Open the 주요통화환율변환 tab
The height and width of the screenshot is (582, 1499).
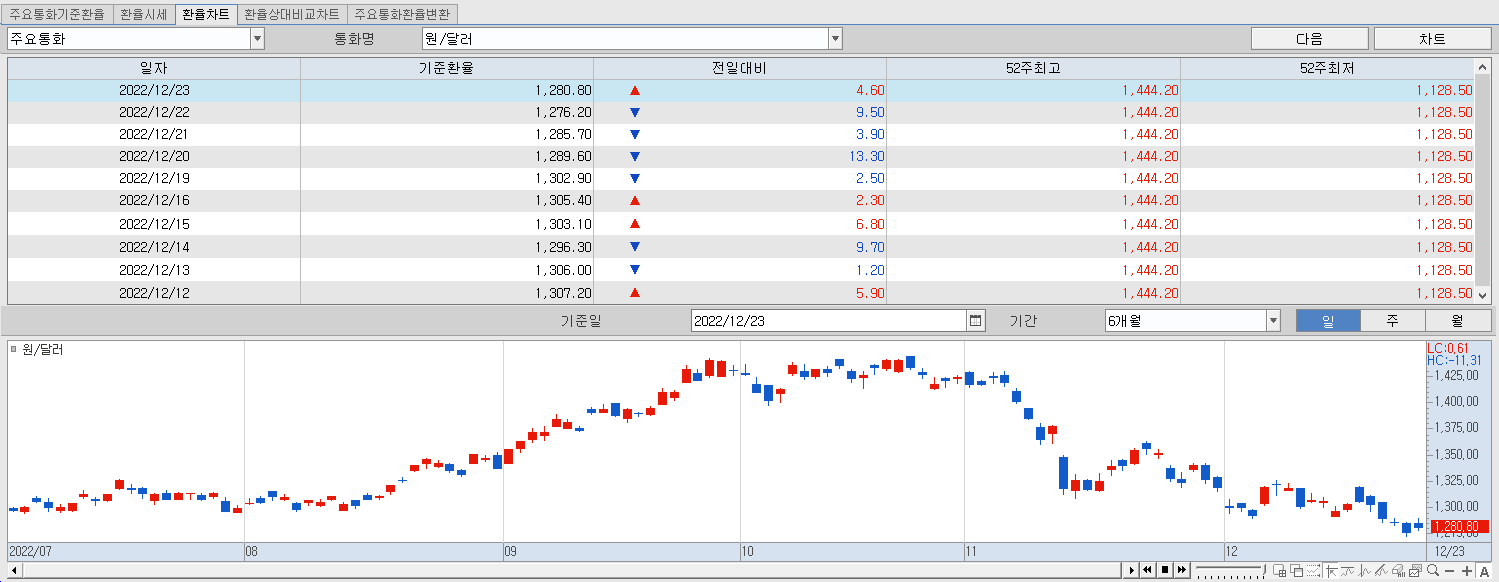[x=403, y=15]
